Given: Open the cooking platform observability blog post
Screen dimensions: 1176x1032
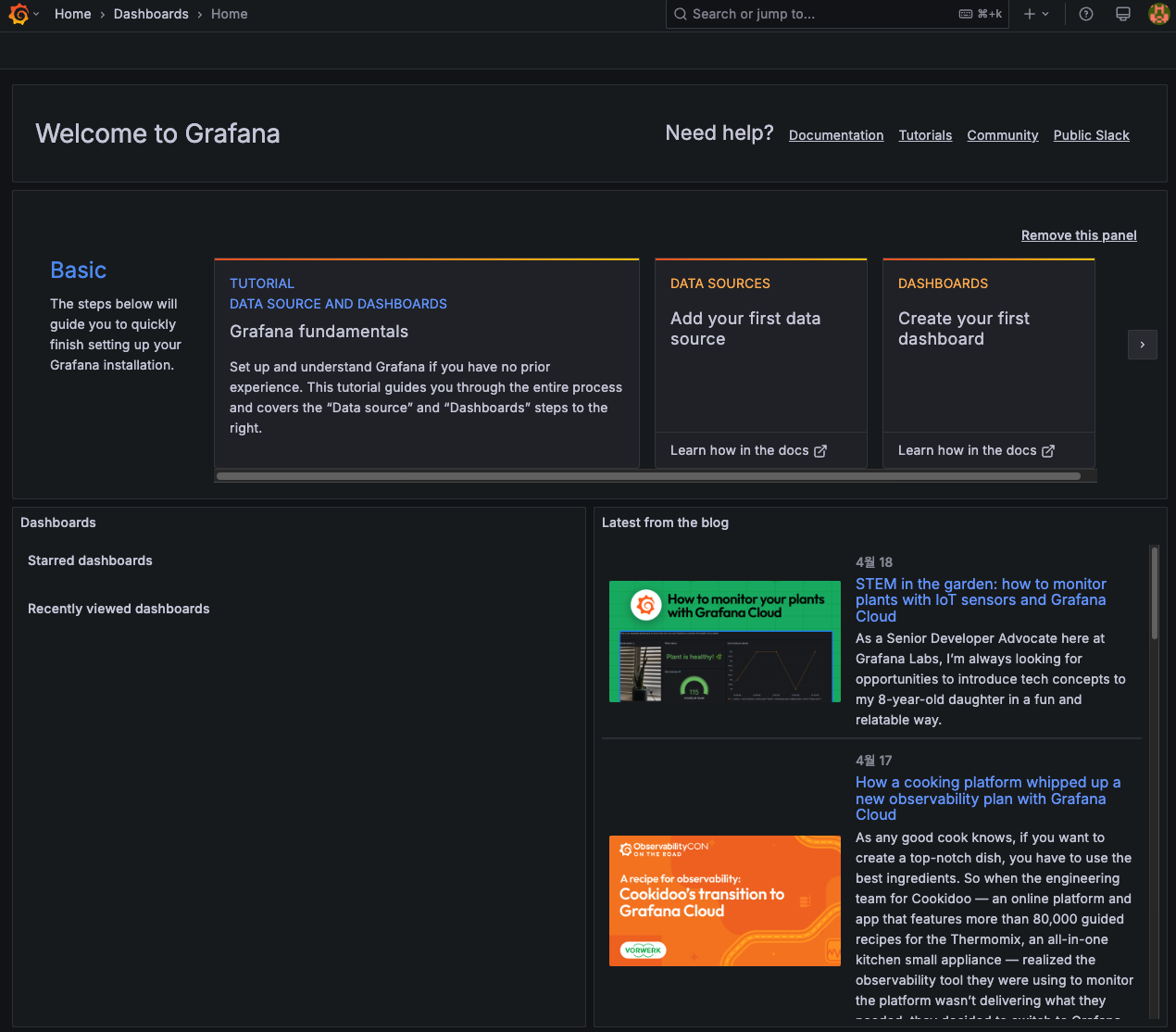Looking at the screenshot, I should (988, 799).
